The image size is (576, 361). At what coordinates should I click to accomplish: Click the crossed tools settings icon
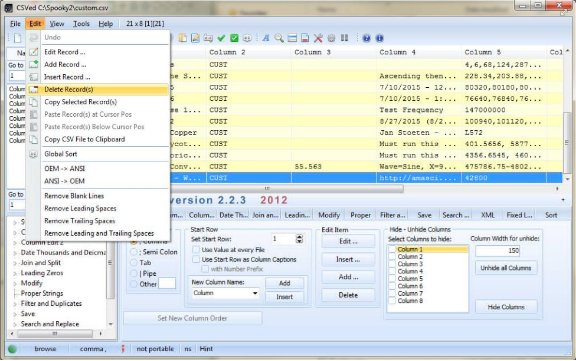tap(318, 38)
